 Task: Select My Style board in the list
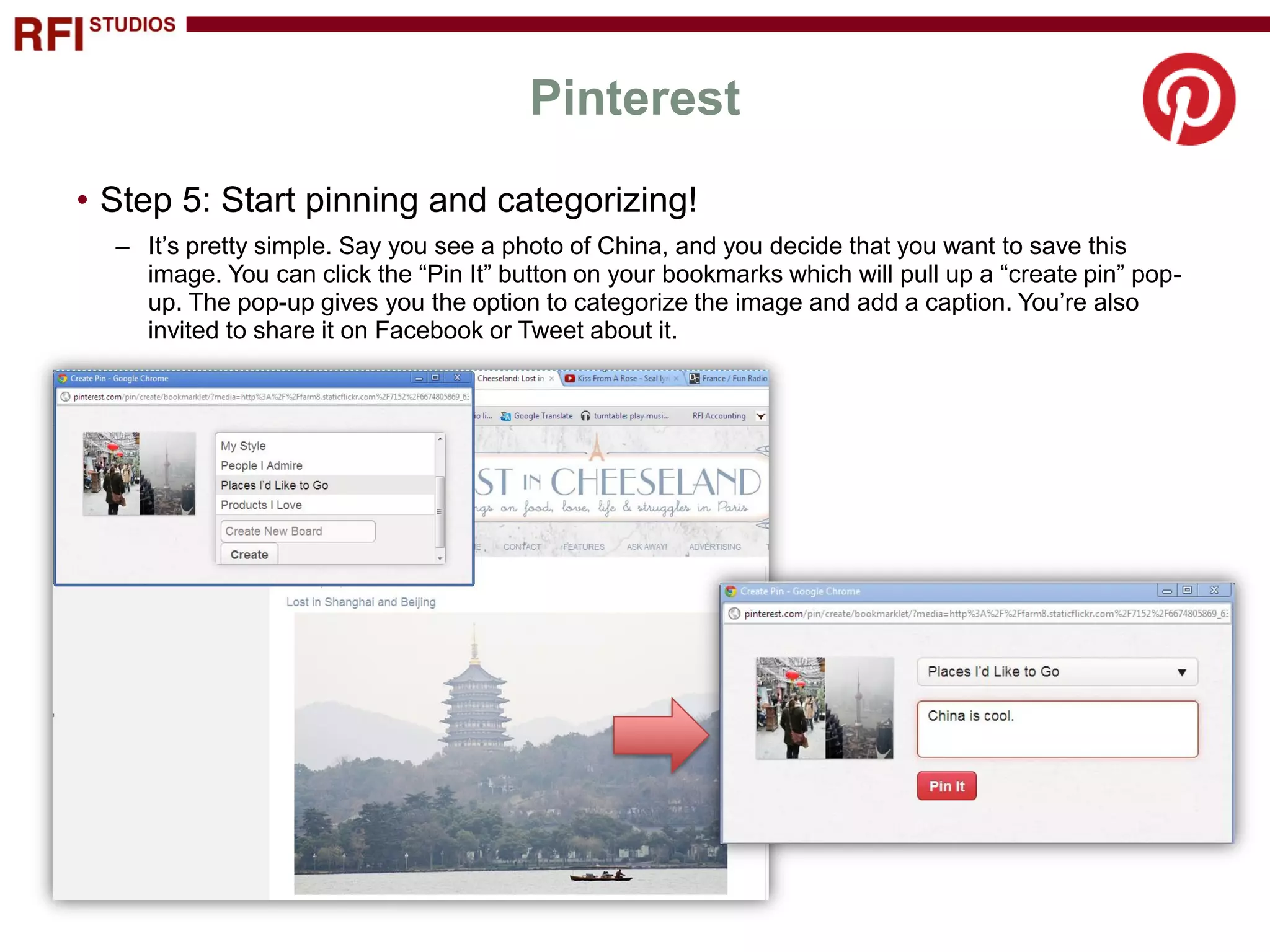click(x=326, y=446)
